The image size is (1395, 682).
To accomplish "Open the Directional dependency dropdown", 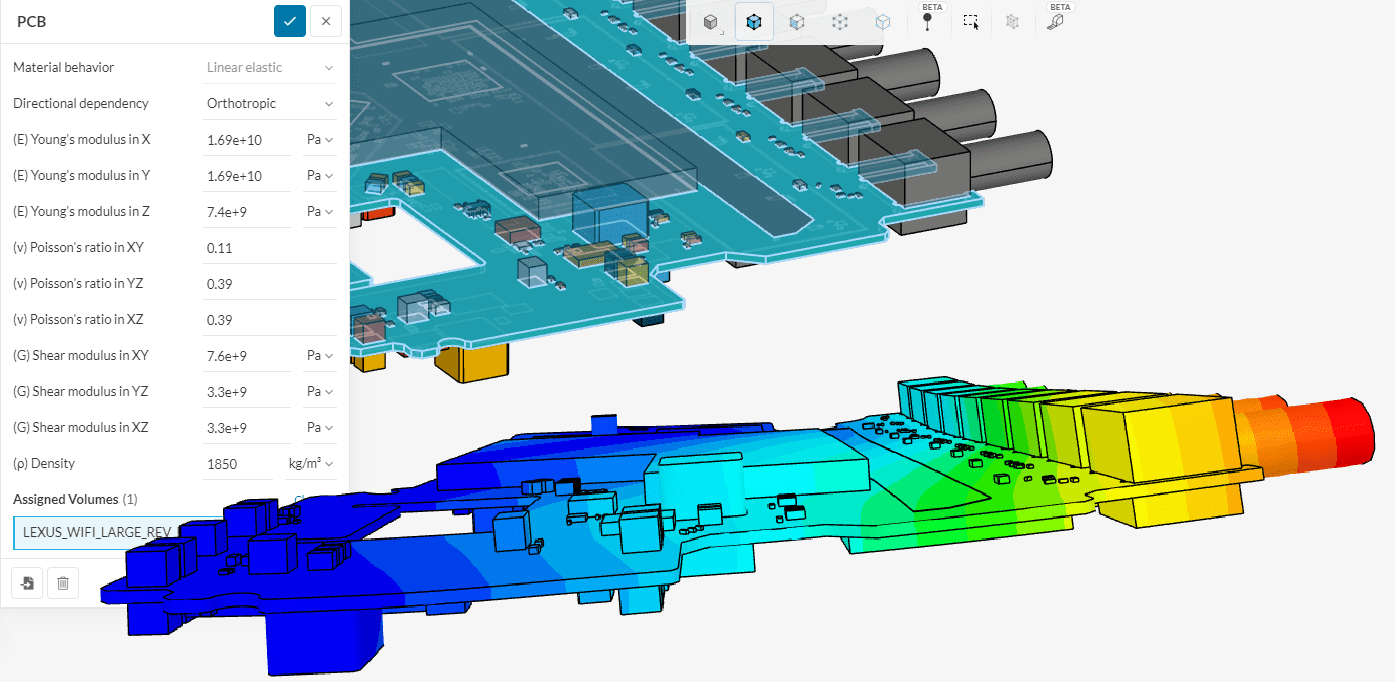I will click(x=269, y=103).
